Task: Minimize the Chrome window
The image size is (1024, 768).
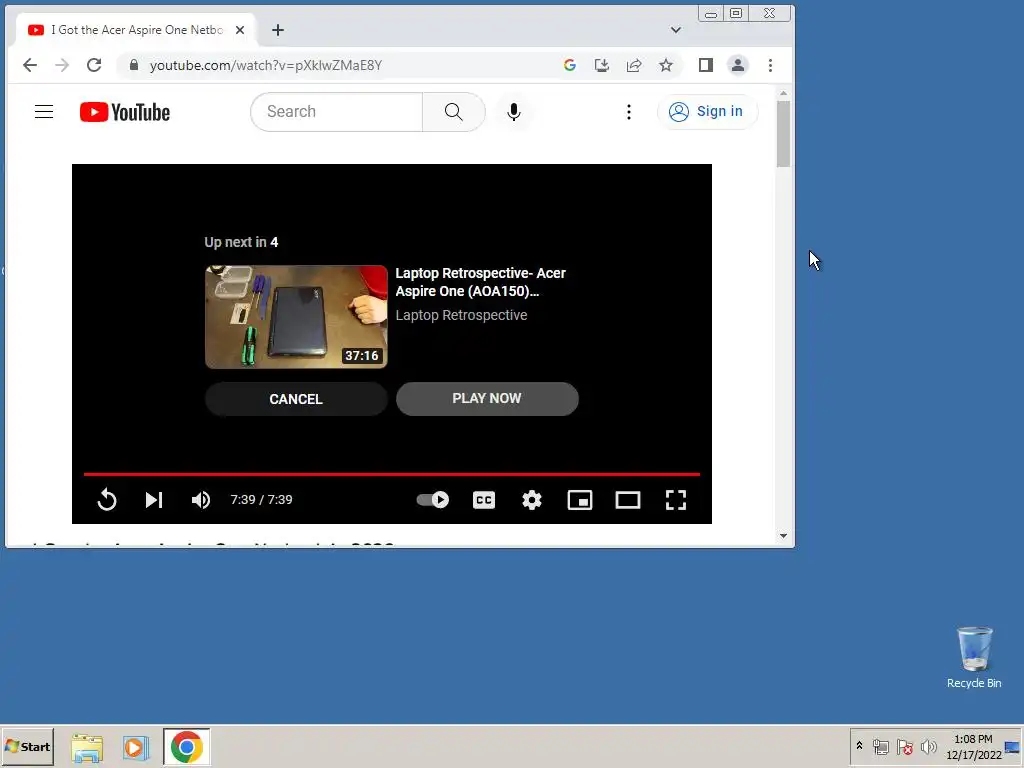Action: coord(711,14)
